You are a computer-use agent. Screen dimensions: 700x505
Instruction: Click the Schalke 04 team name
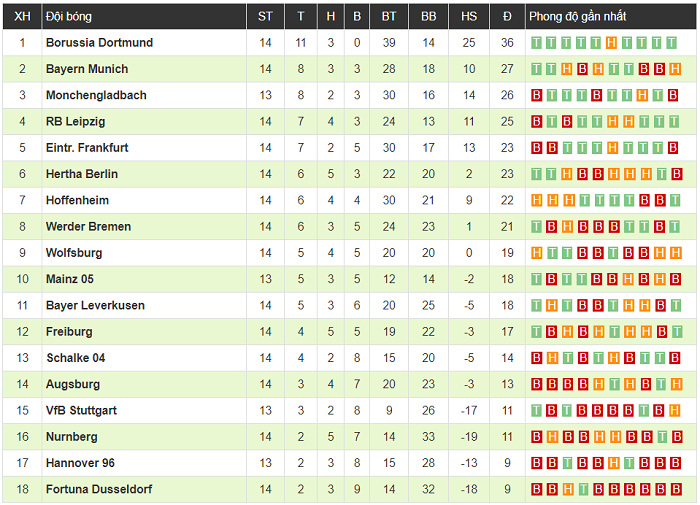[x=75, y=358]
